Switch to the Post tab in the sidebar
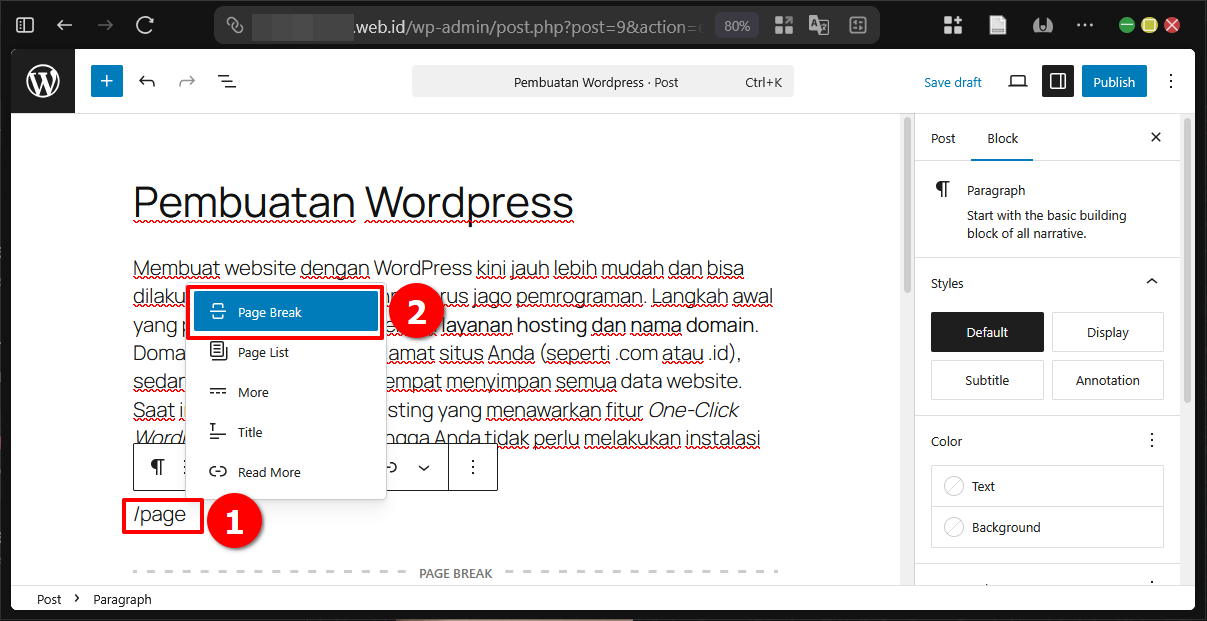Screen dimensions: 1207x621 click(x=942, y=138)
